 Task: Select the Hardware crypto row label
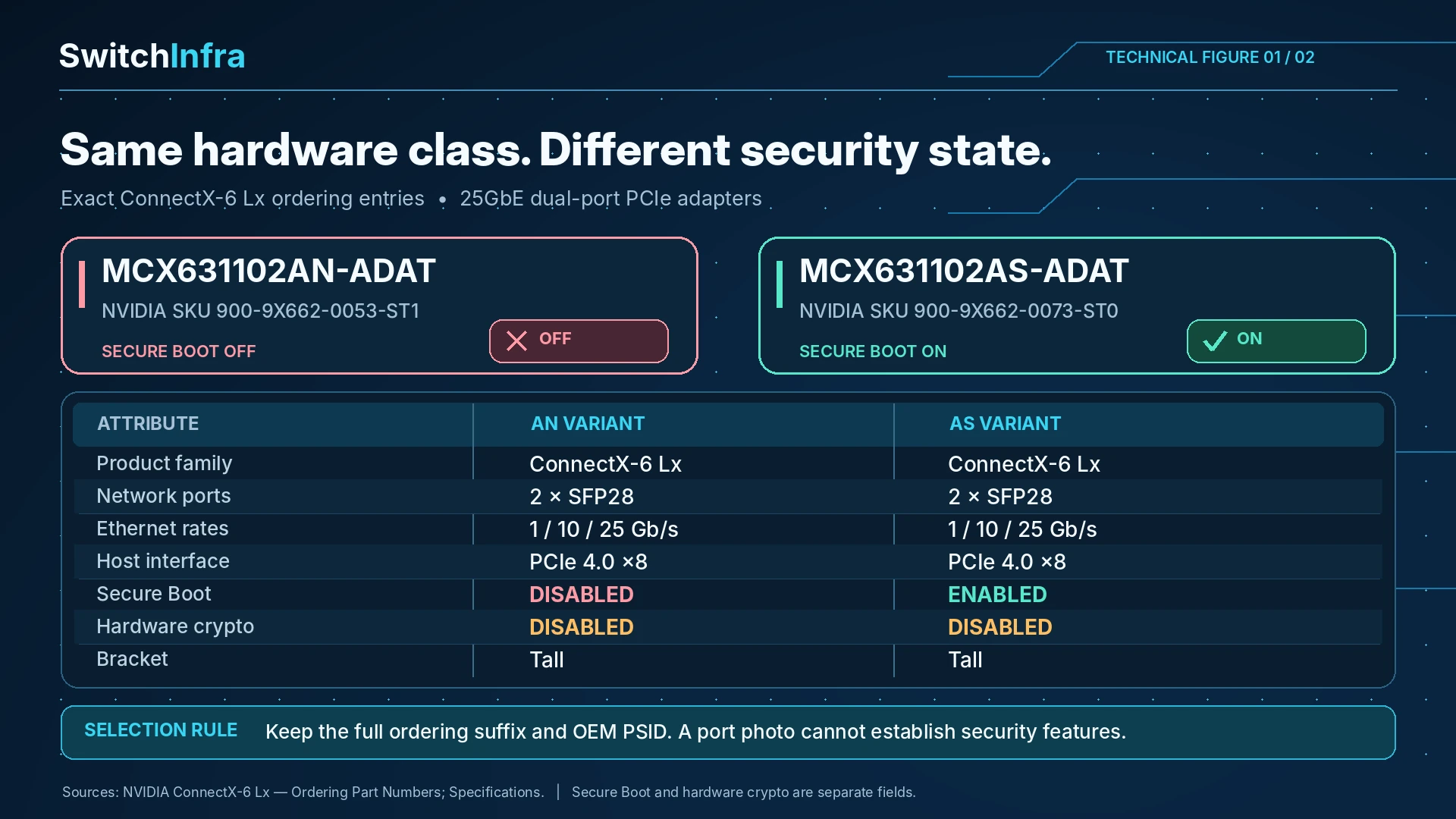pyautogui.click(x=175, y=626)
